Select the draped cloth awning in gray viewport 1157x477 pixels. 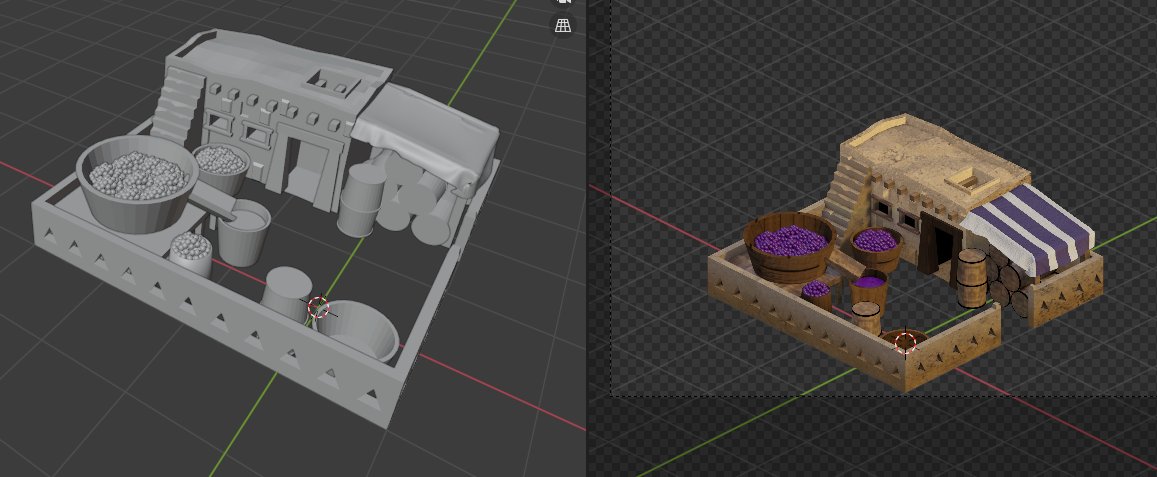(x=426, y=134)
